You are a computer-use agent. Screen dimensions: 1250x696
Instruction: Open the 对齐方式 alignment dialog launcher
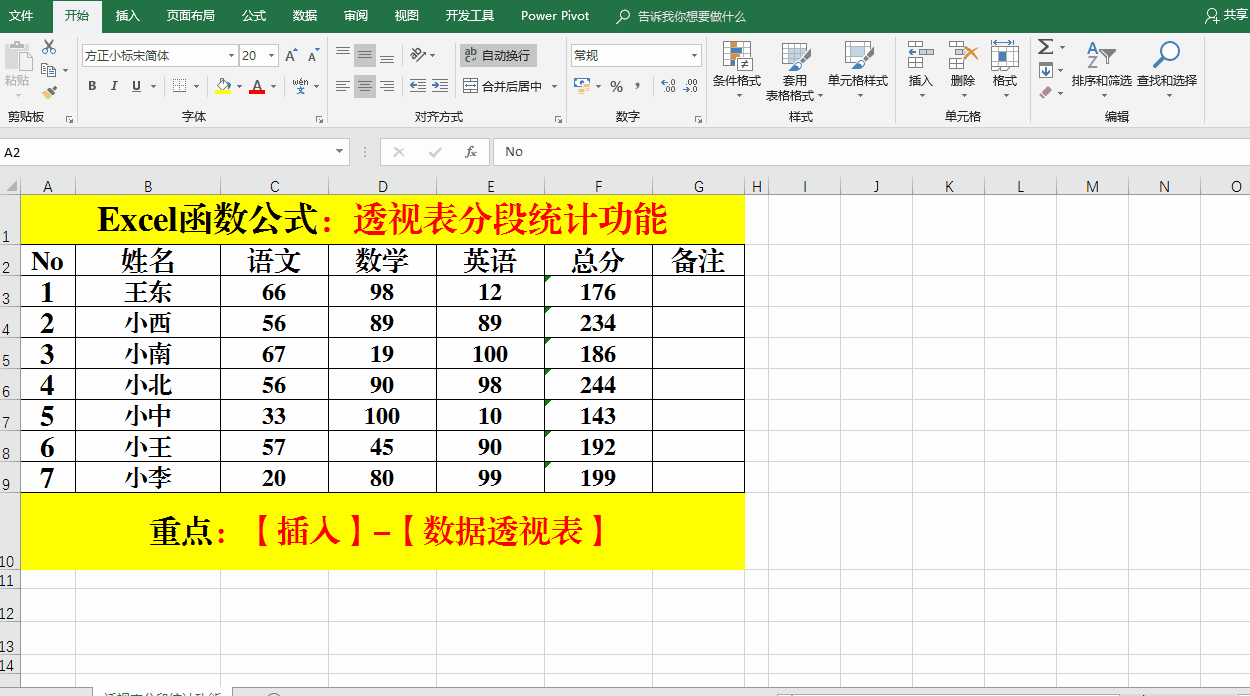[556, 119]
